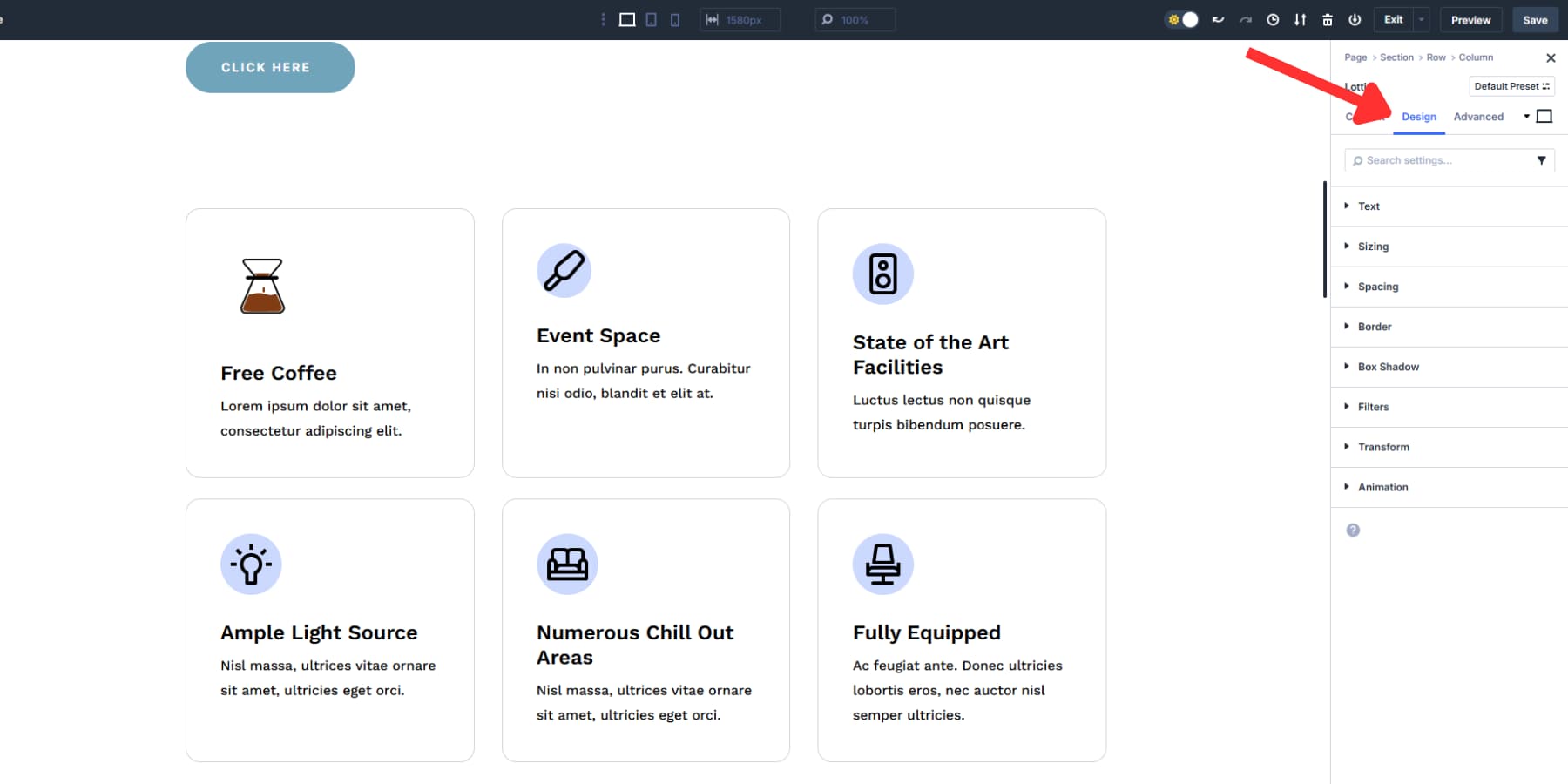1568x784 pixels.
Task: Toggle the responsive views switch icon
Action: click(1301, 19)
